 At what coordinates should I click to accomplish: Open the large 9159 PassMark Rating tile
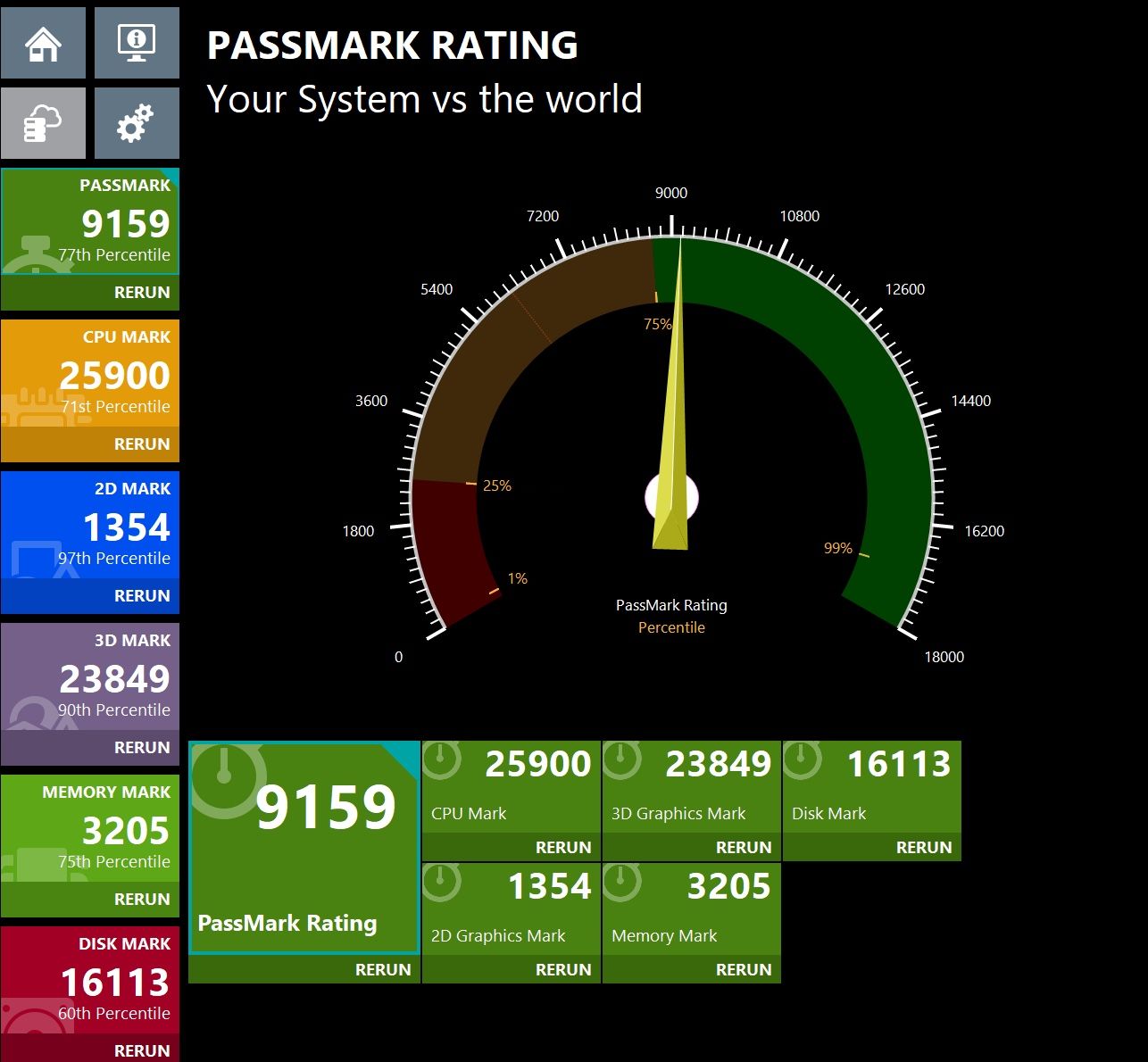304,848
